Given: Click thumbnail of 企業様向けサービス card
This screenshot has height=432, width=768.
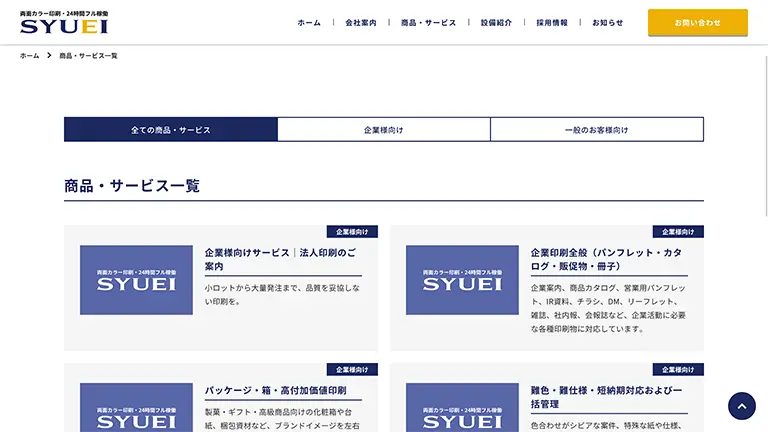Looking at the screenshot, I should coord(136,280).
